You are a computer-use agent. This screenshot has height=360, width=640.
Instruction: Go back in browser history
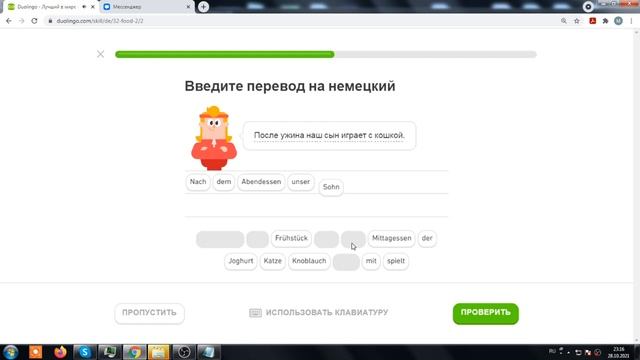point(9,21)
